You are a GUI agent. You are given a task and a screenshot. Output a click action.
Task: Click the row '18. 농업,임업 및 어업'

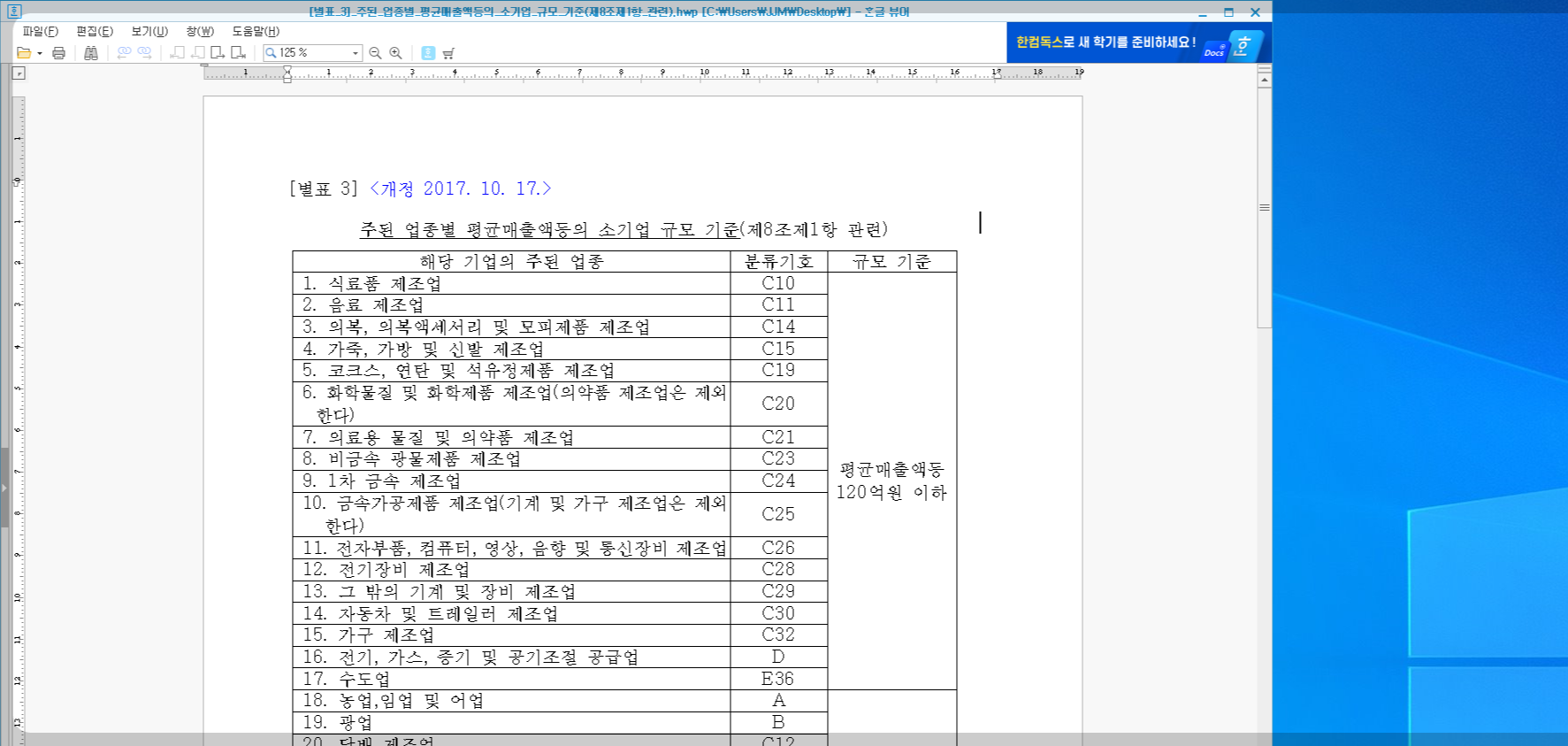[x=511, y=701]
